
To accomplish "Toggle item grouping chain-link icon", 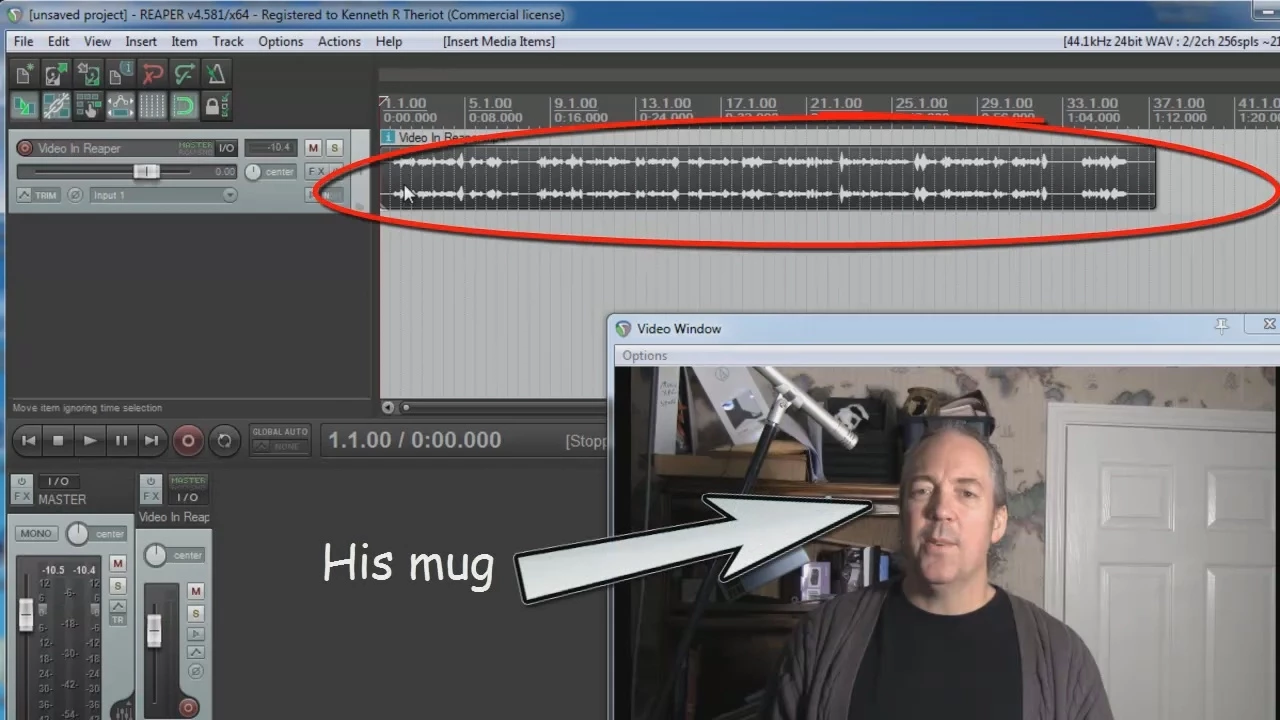I will (x=56, y=105).
